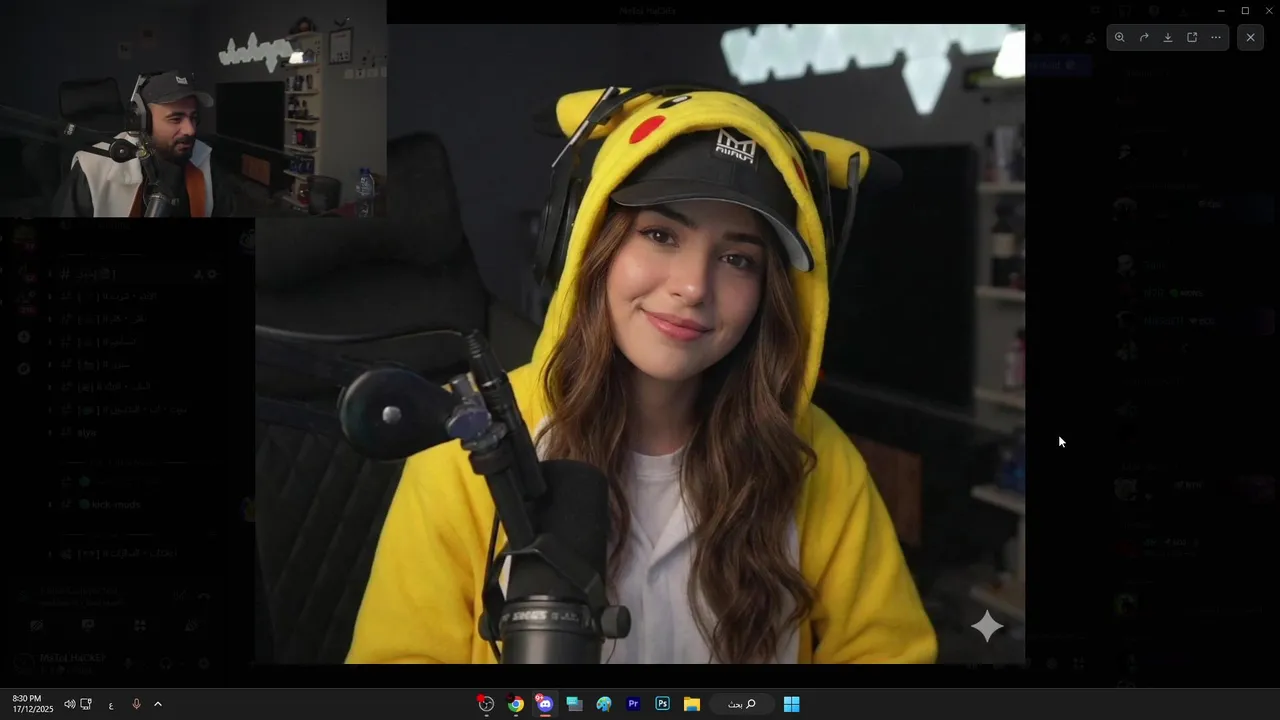Viewport: 1280px width, 720px height.
Task: Open the network tray icon
Action: point(86,704)
